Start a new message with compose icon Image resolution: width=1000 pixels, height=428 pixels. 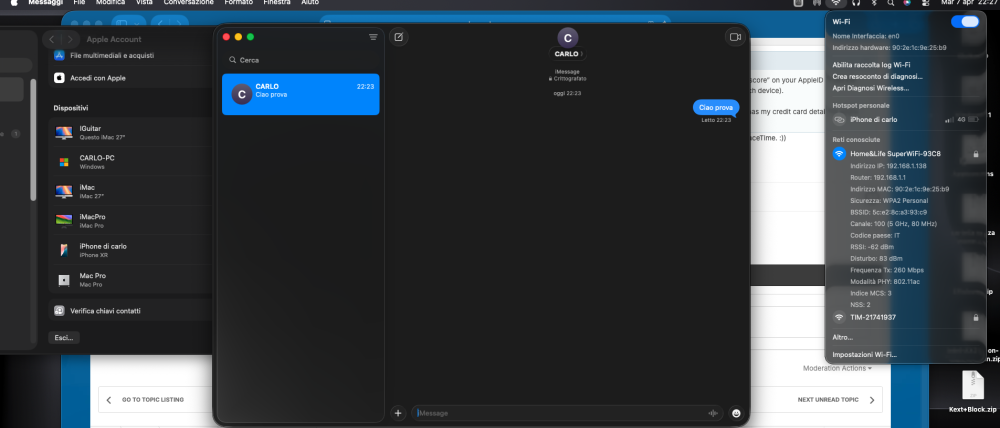(399, 37)
